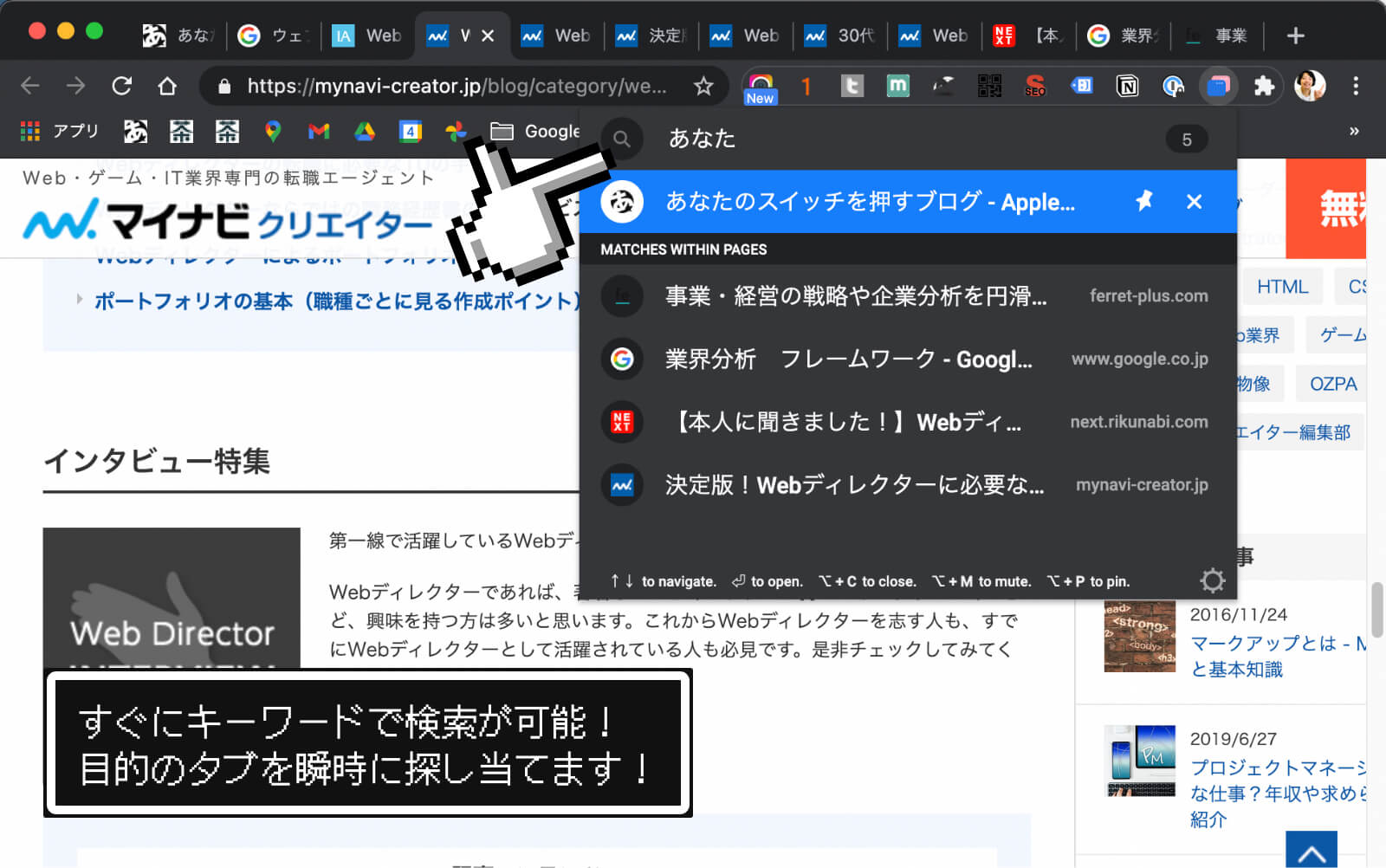Open the Google Drive bookmark icon
This screenshot has height=868, width=1386.
tap(365, 131)
